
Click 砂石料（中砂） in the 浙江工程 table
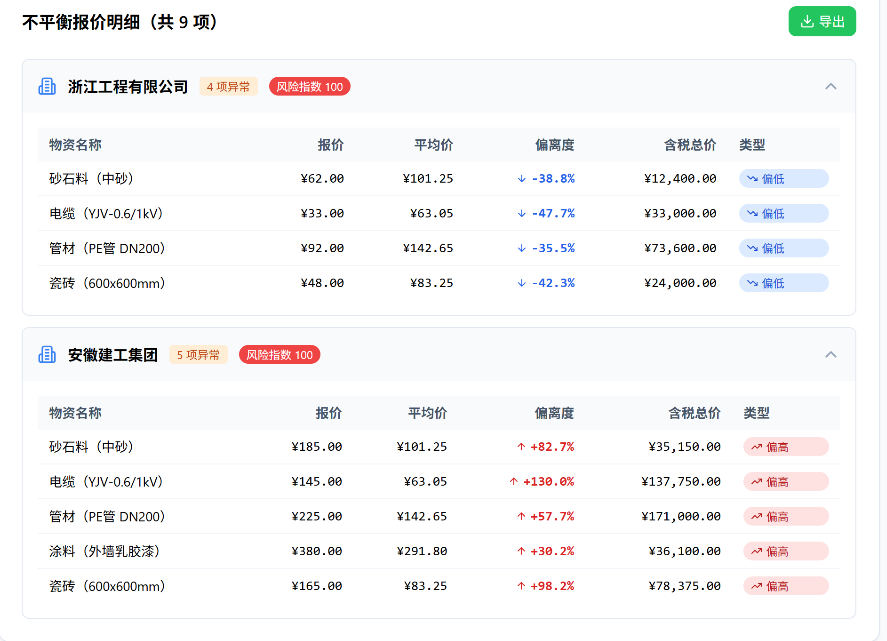pyautogui.click(x=92, y=179)
